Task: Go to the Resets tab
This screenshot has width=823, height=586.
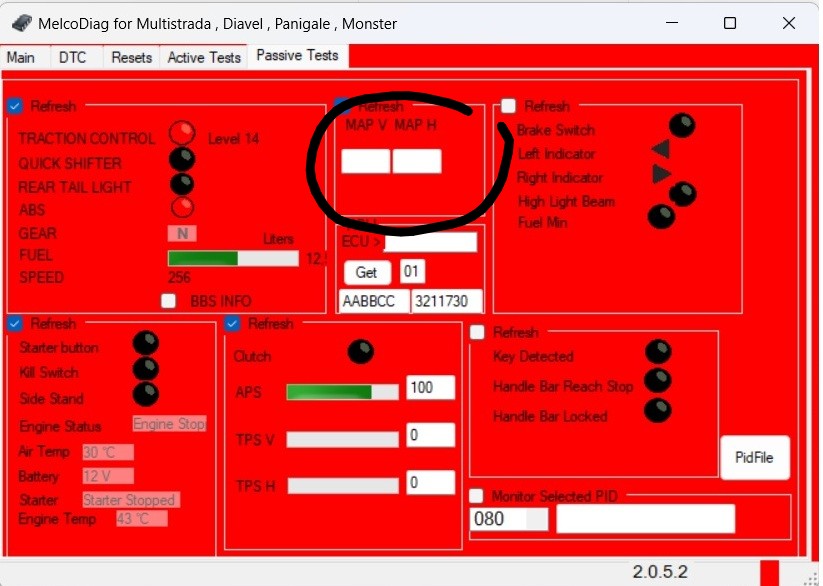Action: coord(132,57)
